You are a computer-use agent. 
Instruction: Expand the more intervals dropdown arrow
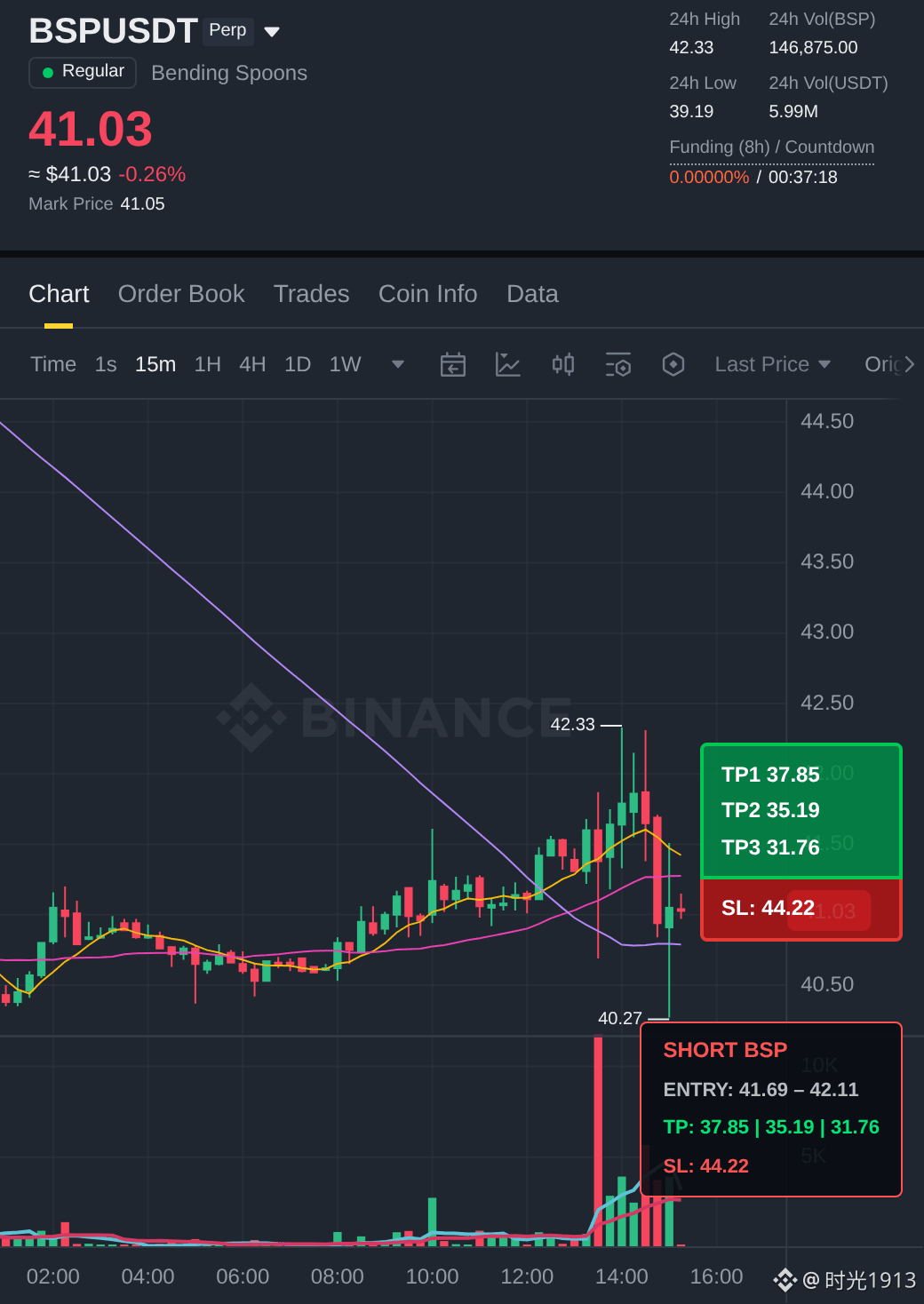point(398,364)
